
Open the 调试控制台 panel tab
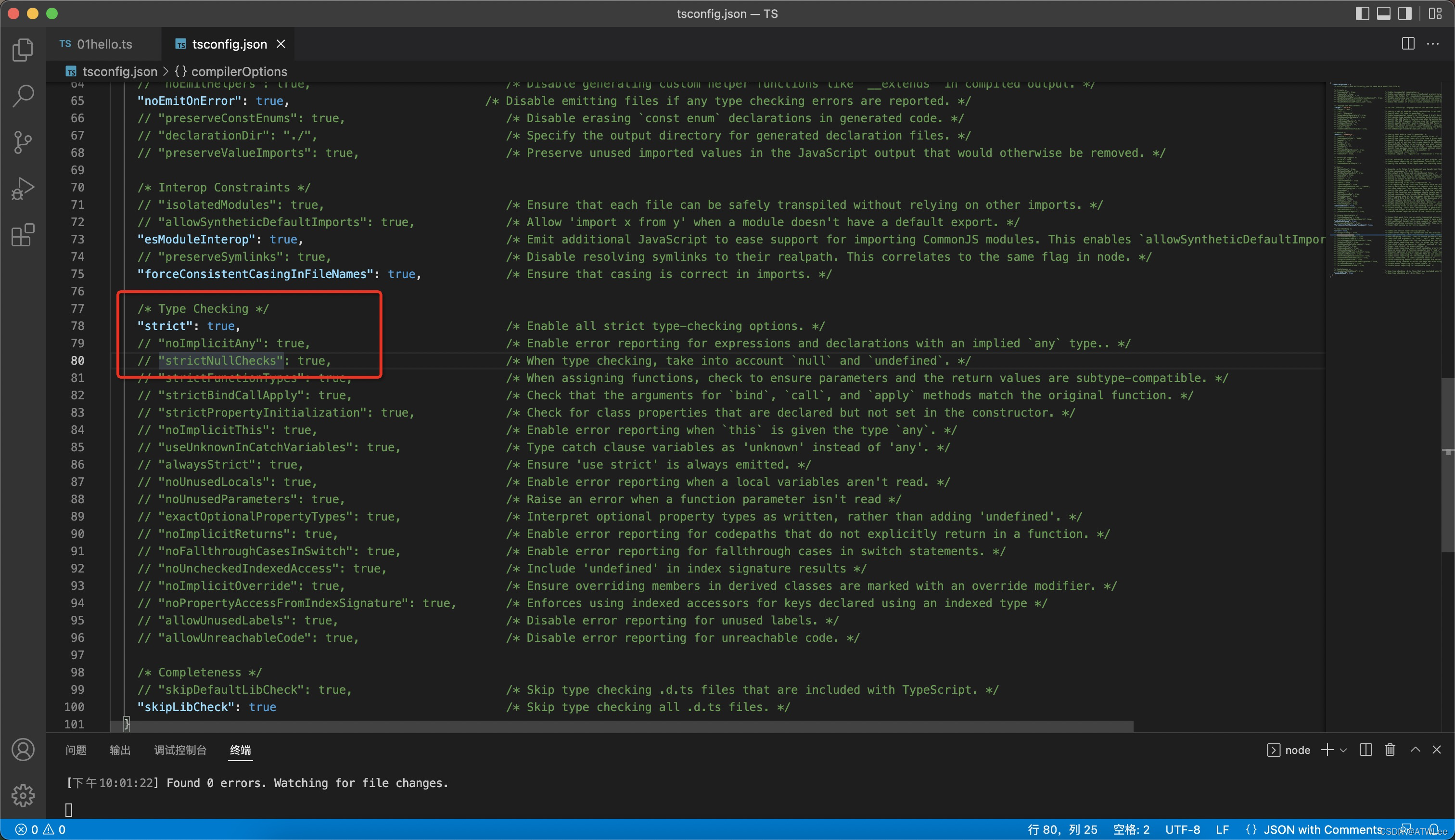pyautogui.click(x=180, y=750)
